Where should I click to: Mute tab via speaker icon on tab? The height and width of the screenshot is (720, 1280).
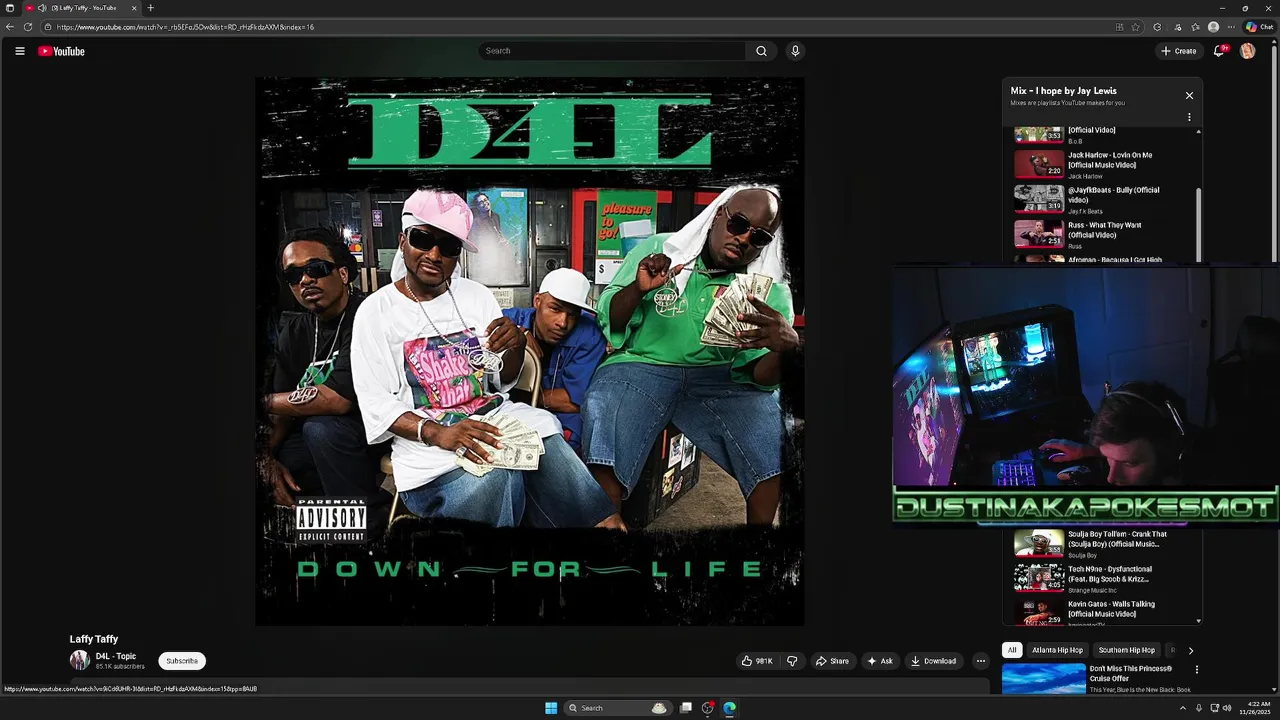click(x=42, y=8)
